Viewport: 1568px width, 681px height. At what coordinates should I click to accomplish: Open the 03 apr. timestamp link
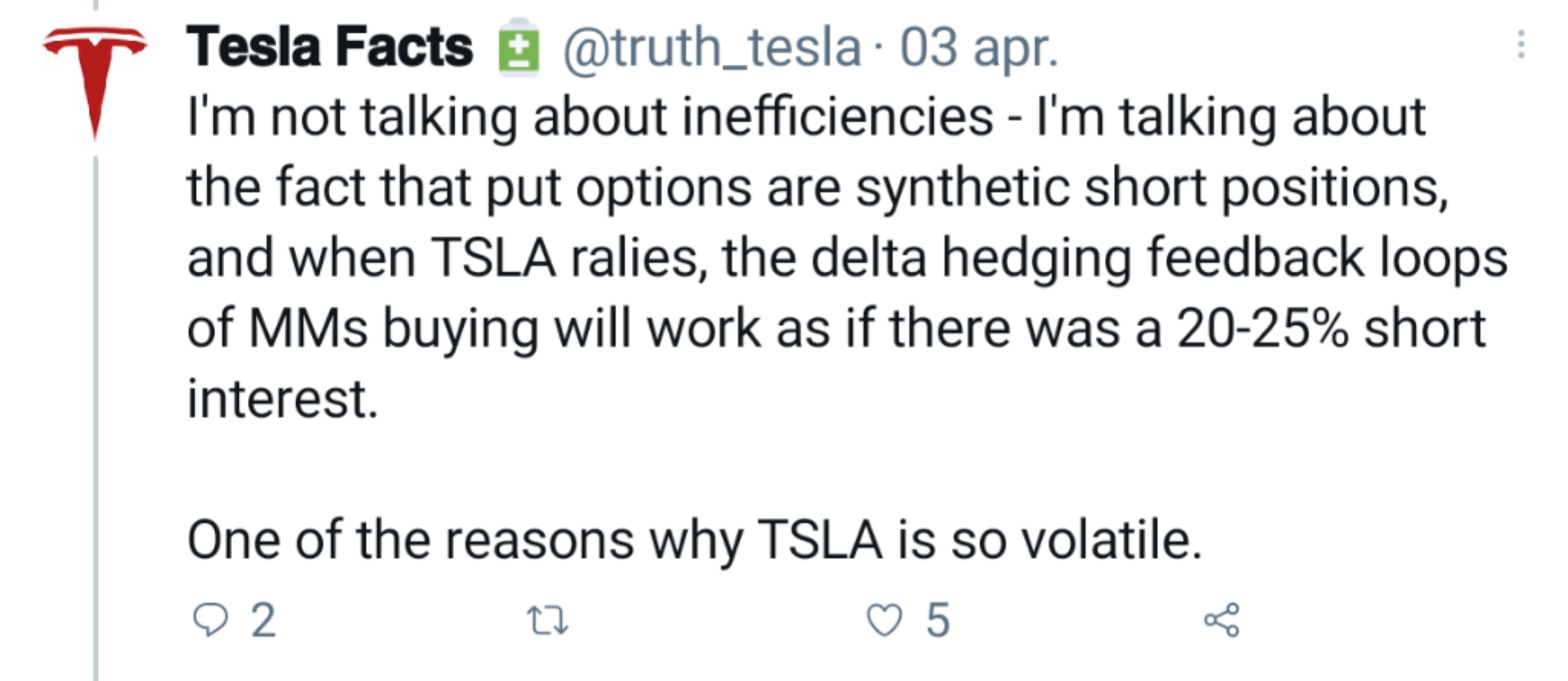[978, 47]
